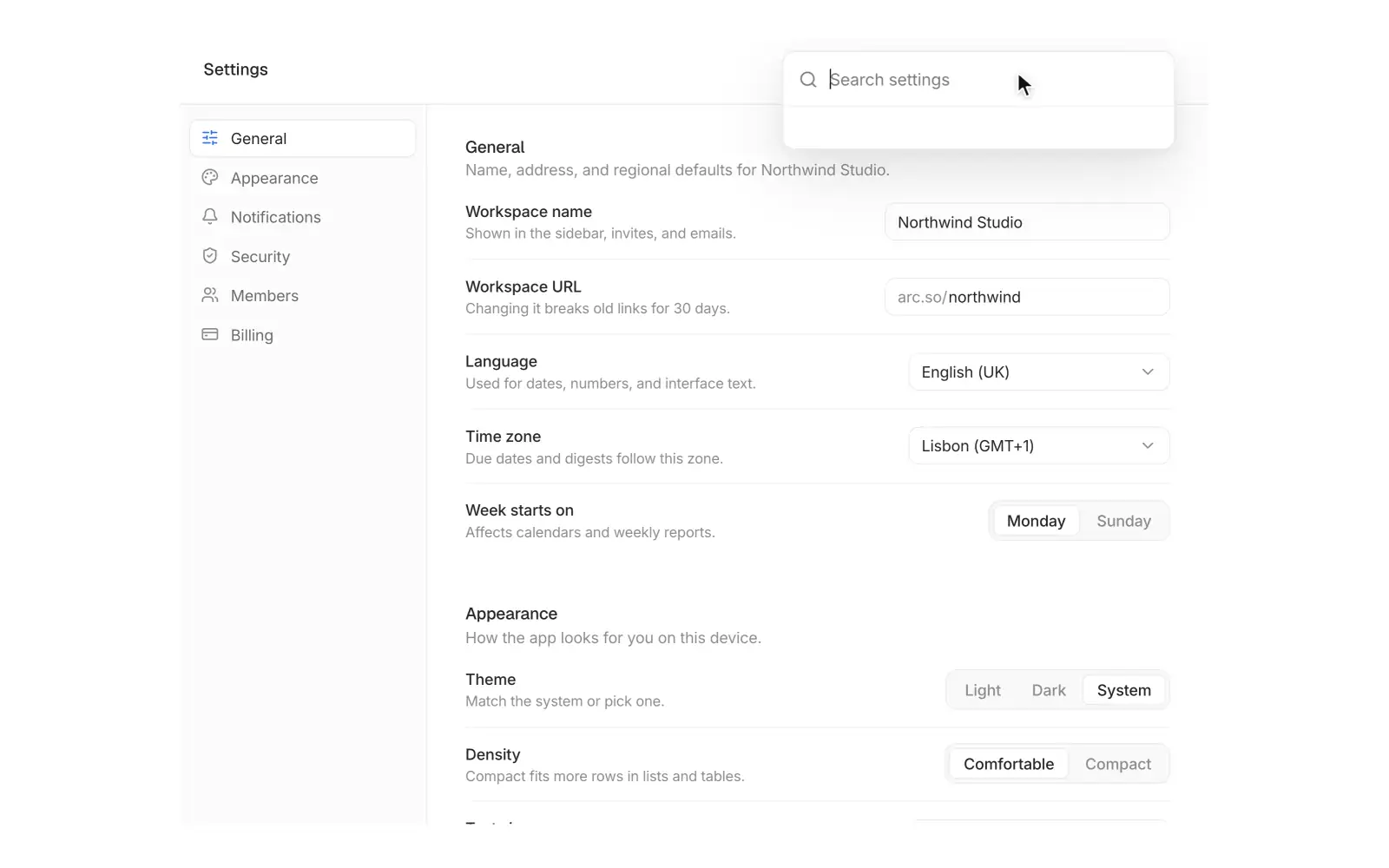Choose the Light theme
The width and height of the screenshot is (1389, 868).
point(983,690)
